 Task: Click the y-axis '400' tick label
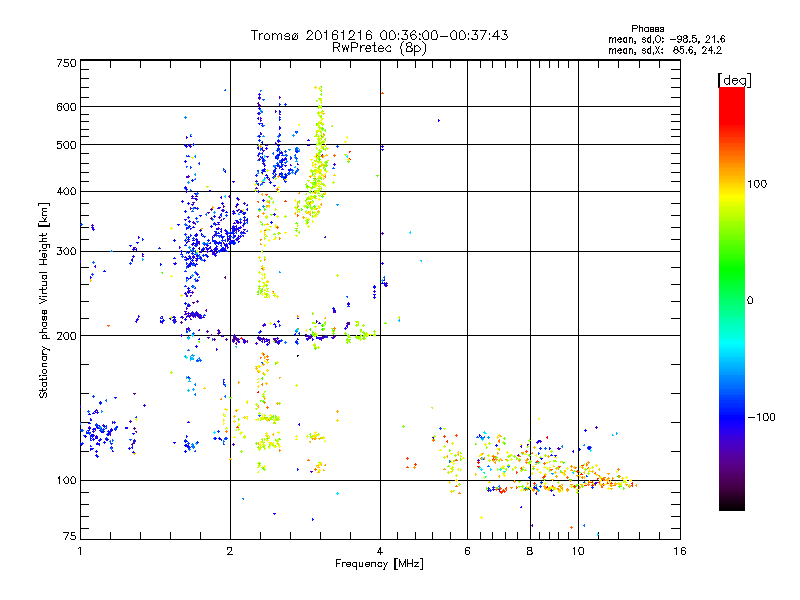pyautogui.click(x=66, y=192)
